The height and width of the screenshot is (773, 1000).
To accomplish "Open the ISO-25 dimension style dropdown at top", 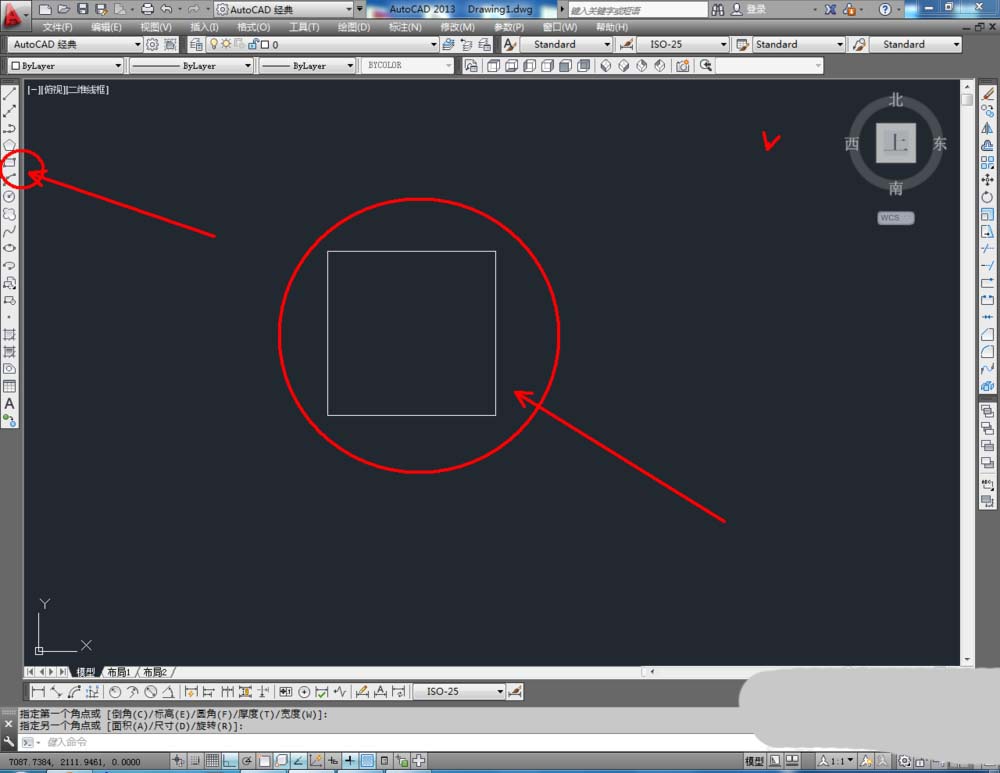I will click(x=683, y=44).
